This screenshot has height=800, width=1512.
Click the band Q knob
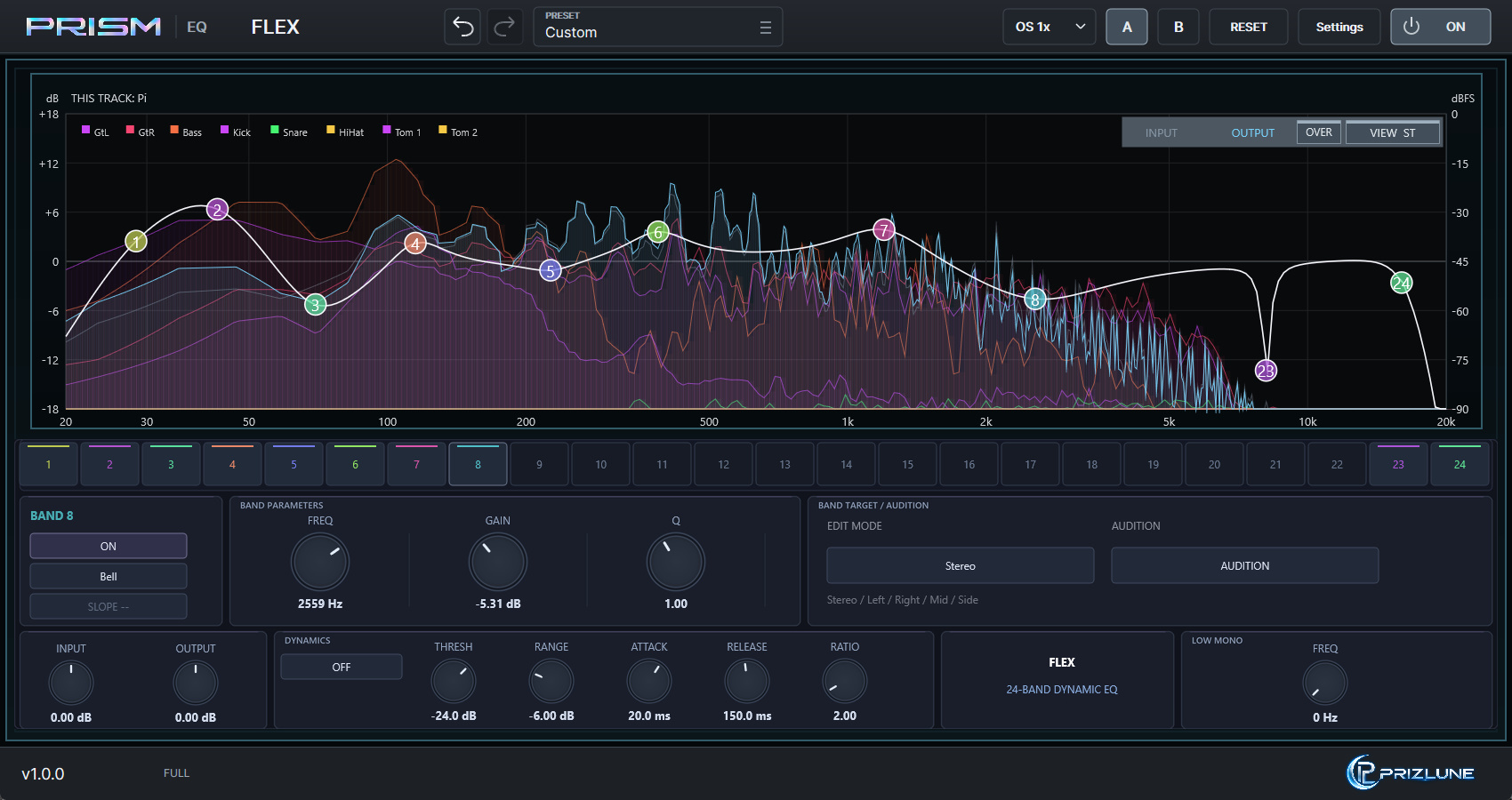tap(676, 562)
